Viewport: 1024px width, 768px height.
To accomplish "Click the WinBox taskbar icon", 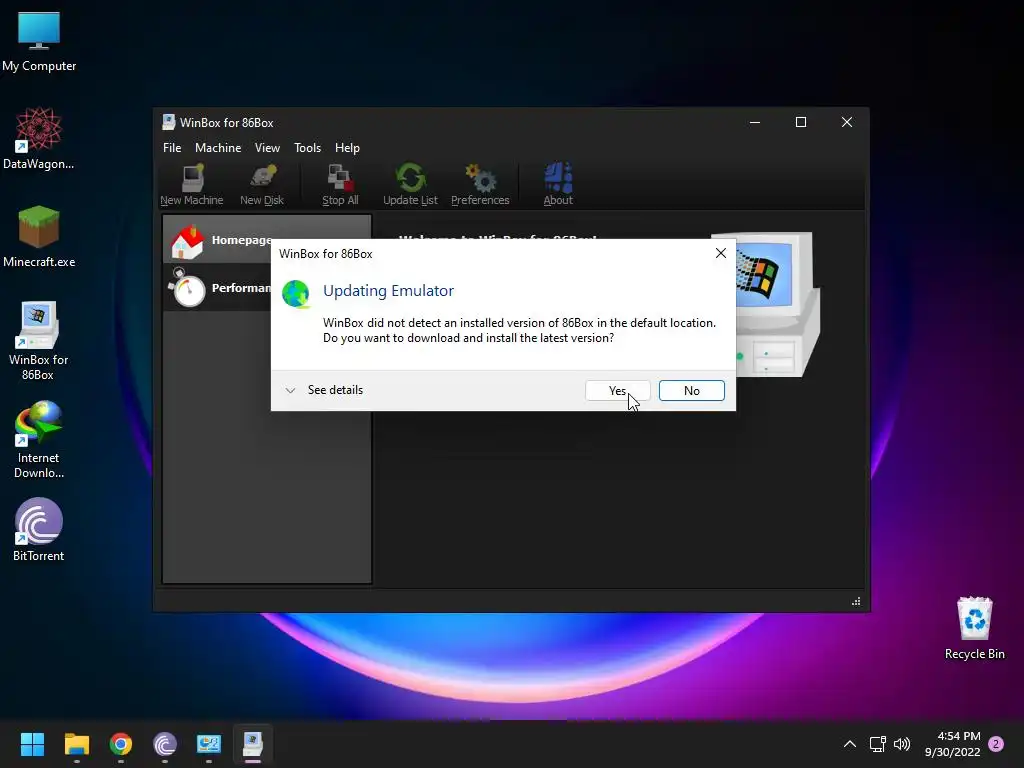I will 253,744.
